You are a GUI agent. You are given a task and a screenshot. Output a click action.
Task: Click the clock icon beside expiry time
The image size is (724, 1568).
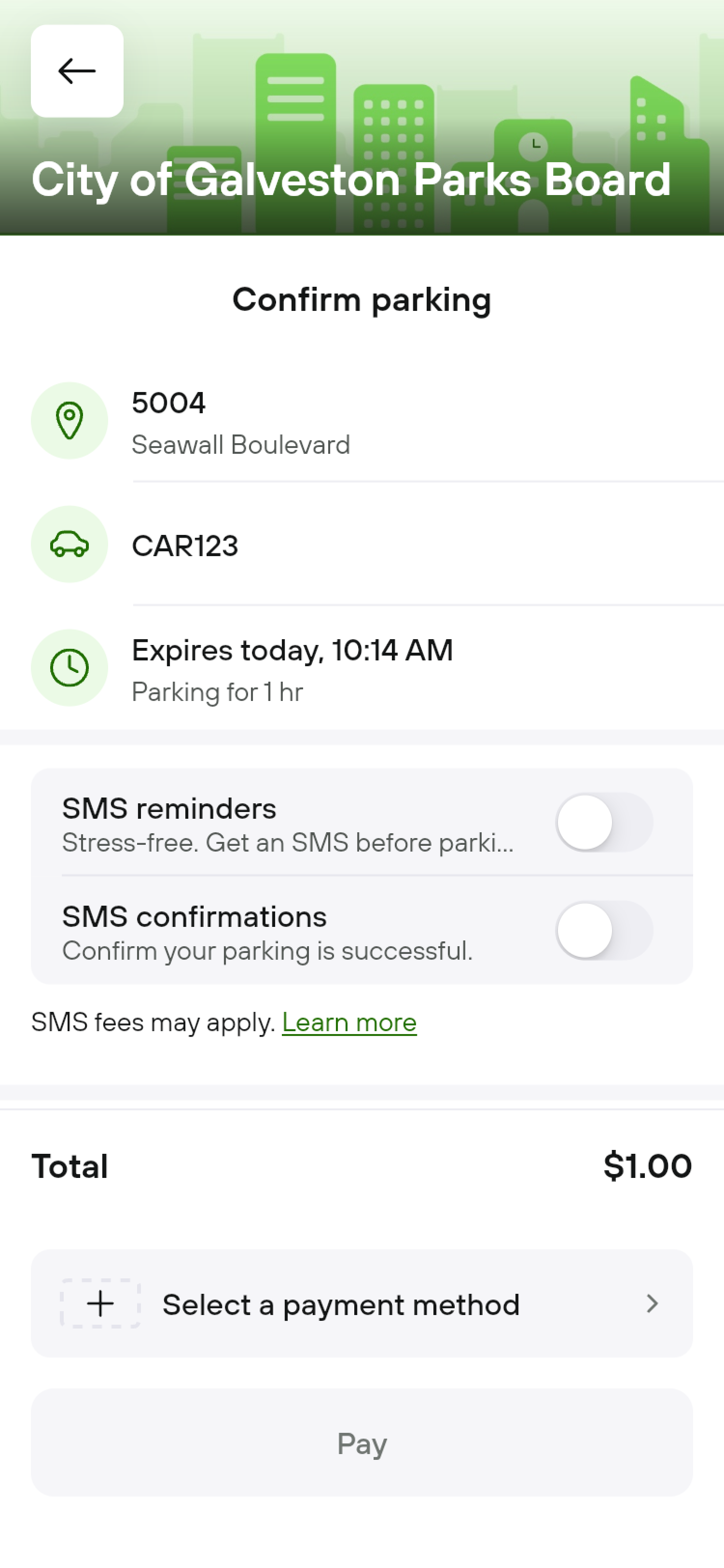pos(70,668)
